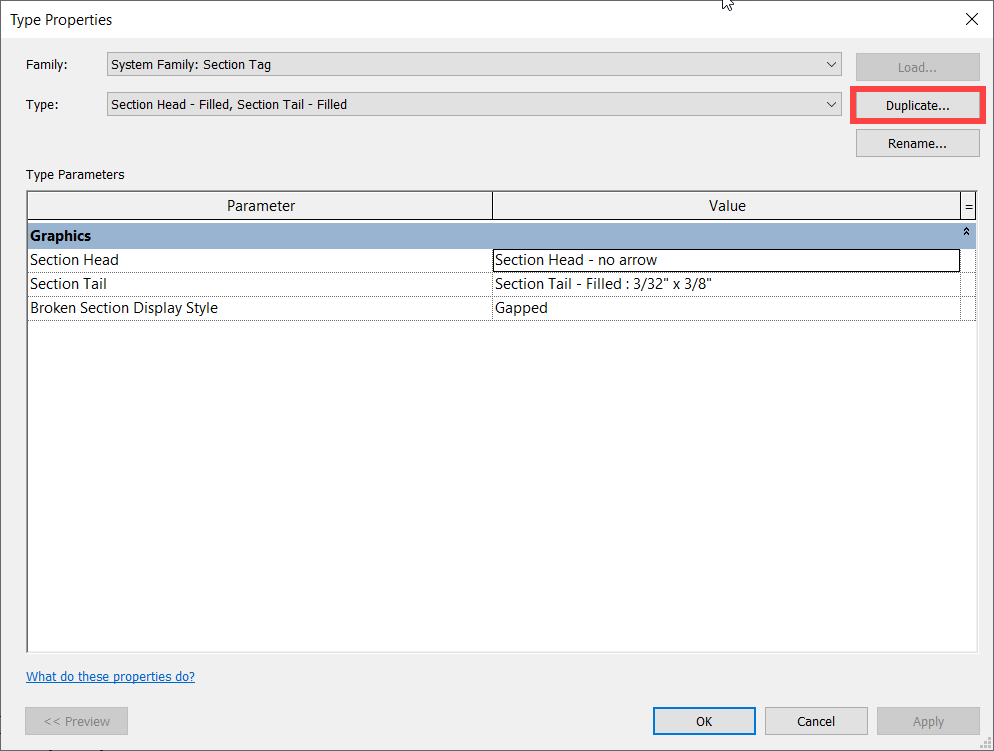Open the Type dropdown list
The height and width of the screenshot is (751, 994).
click(x=832, y=104)
